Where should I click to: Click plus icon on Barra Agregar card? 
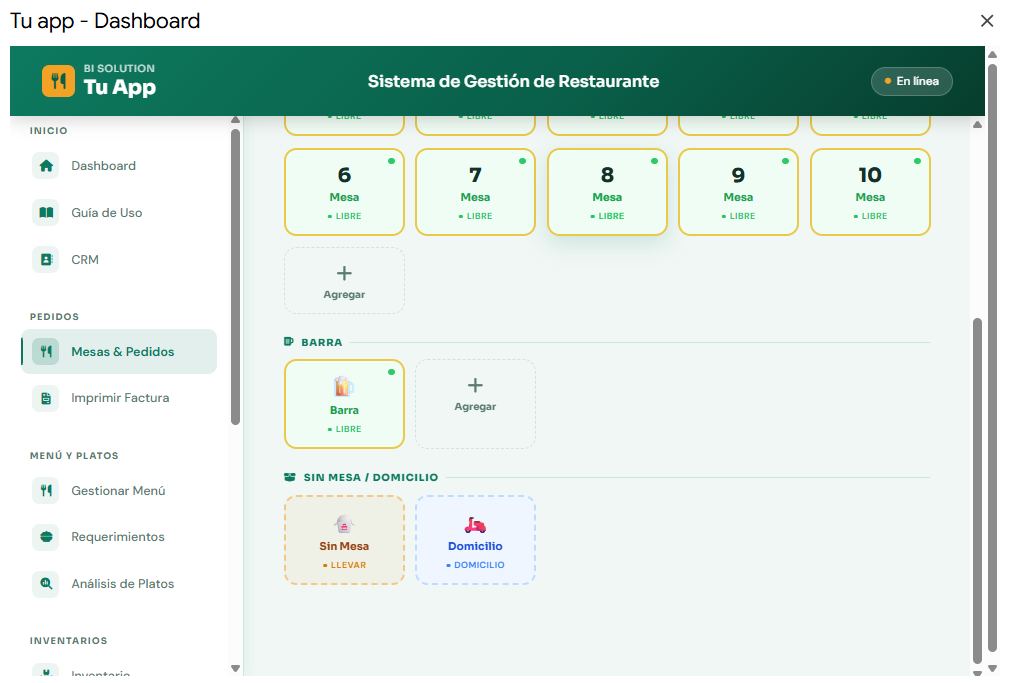[x=475, y=386]
